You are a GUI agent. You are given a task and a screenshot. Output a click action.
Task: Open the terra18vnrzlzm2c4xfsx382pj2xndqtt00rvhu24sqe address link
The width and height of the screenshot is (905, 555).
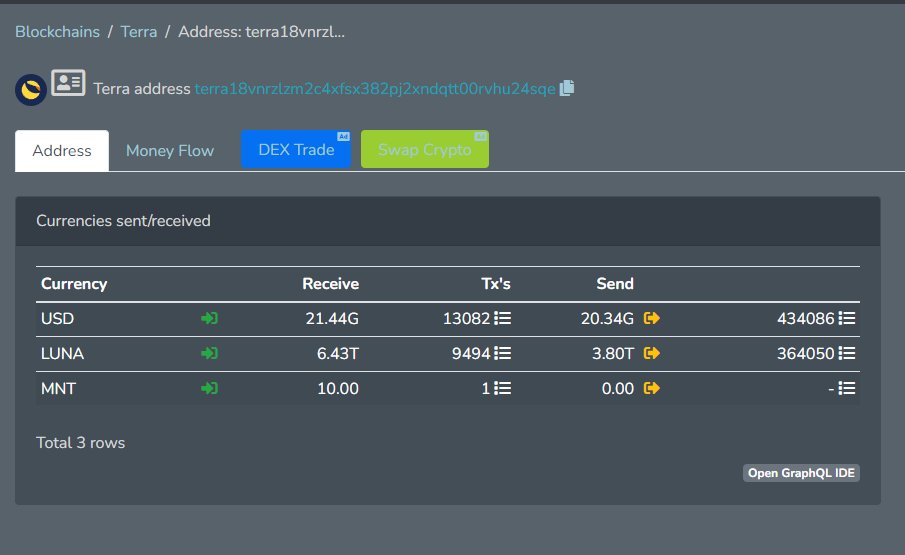pos(375,89)
